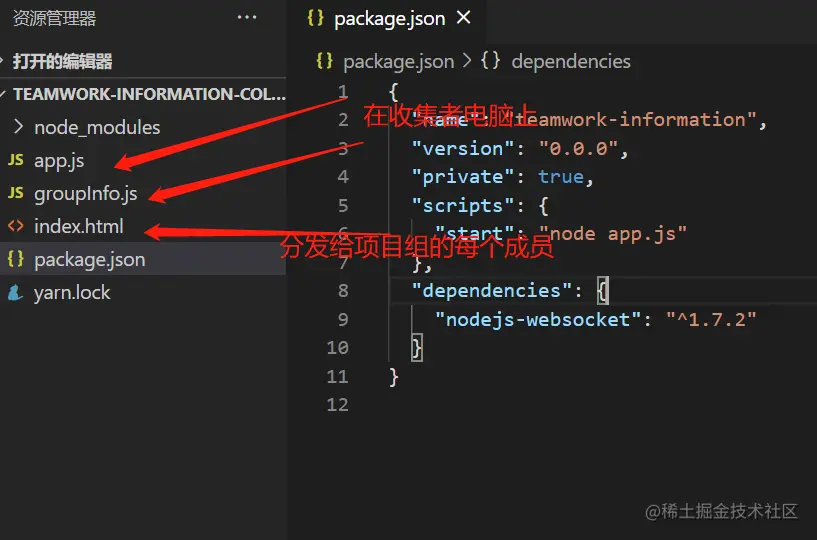Click the braces icon before package.json breadcrumb
The image size is (817, 540).
tap(325, 60)
